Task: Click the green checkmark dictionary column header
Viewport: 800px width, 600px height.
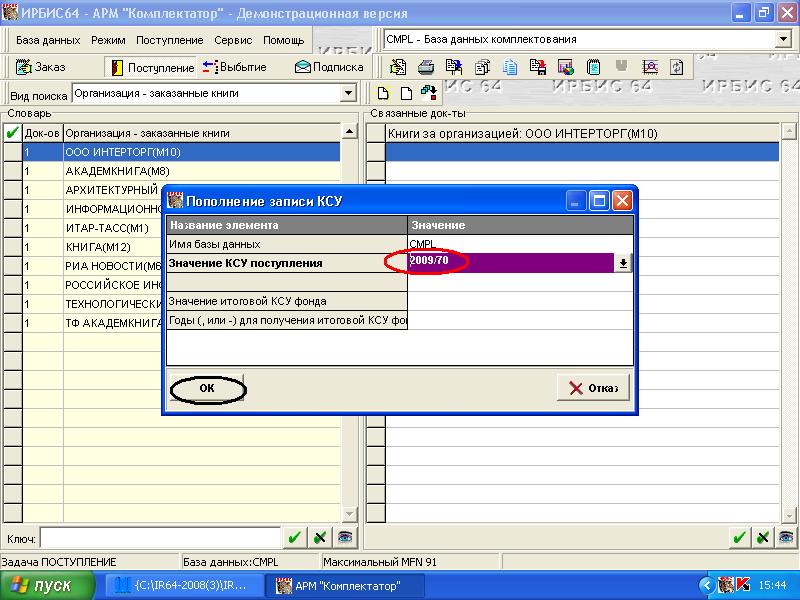Action: coord(12,132)
